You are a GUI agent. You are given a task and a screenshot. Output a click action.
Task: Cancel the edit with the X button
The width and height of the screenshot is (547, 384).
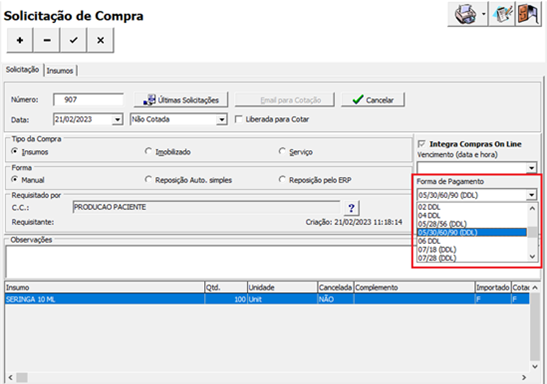pyautogui.click(x=100, y=40)
